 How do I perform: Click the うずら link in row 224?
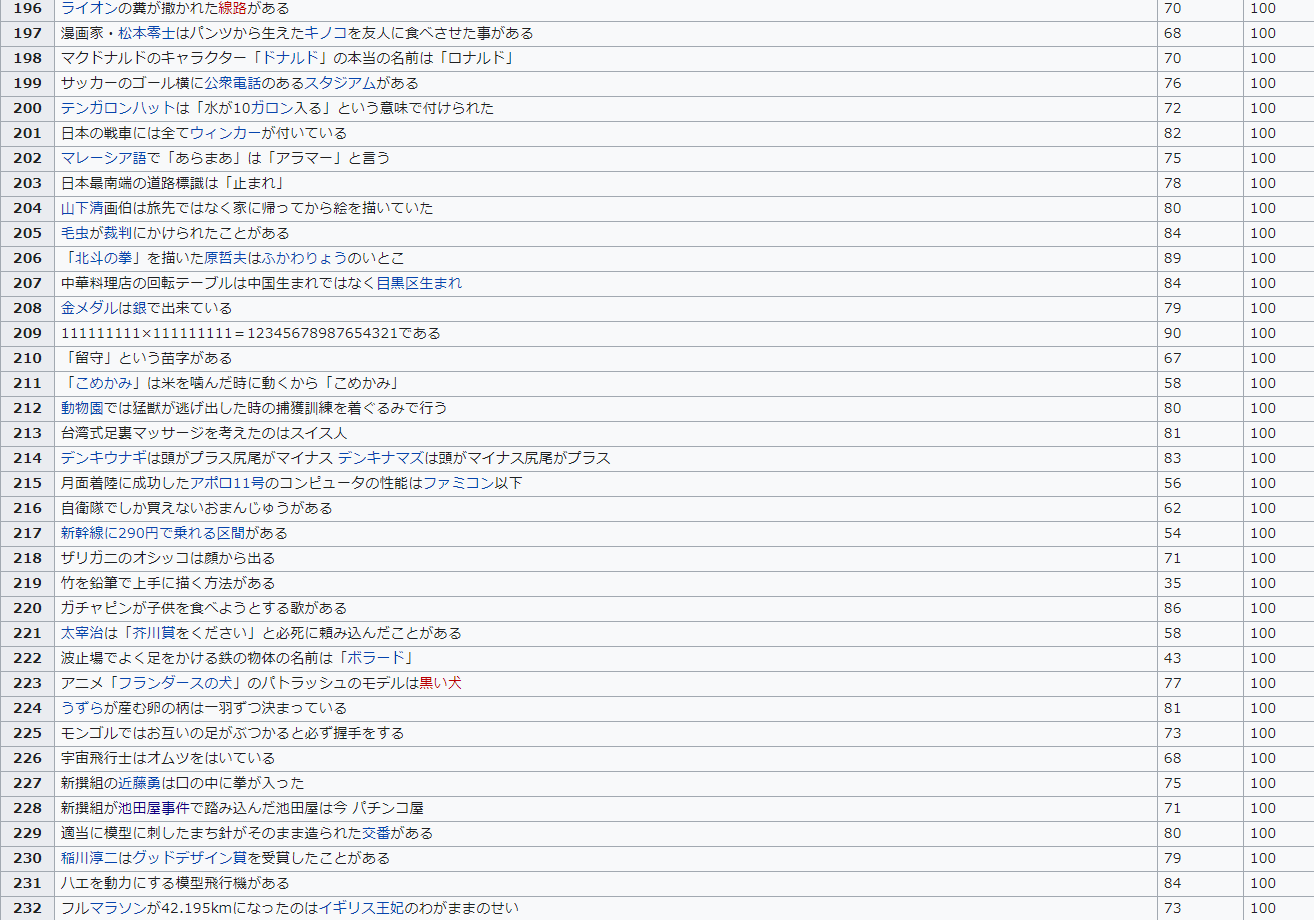[x=82, y=708]
